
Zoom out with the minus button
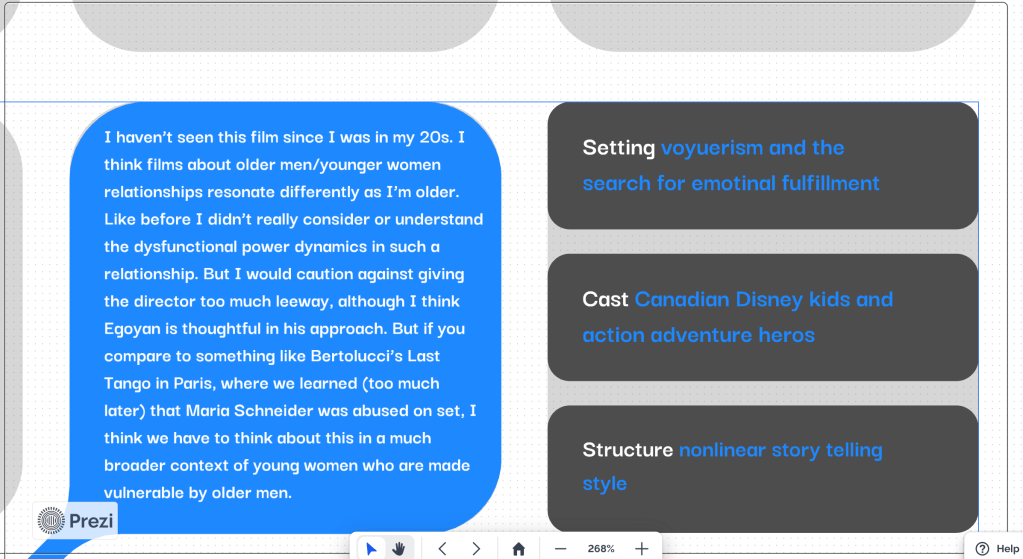click(x=561, y=548)
